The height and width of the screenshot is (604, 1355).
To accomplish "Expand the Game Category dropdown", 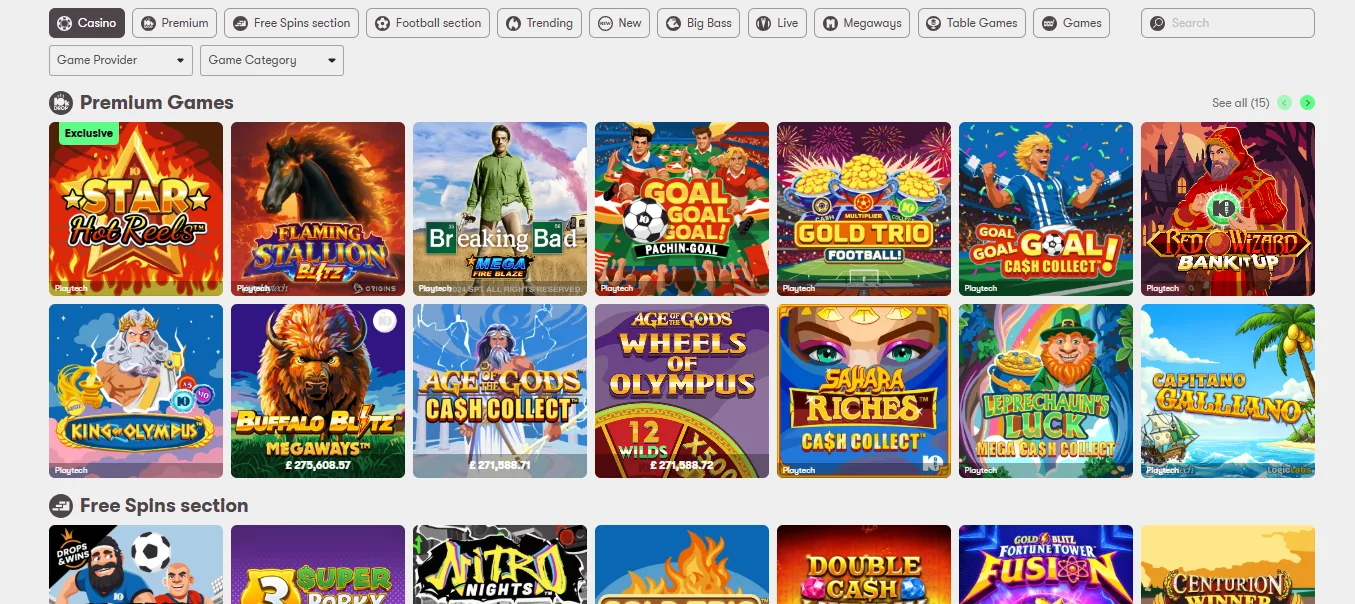I will [x=272, y=60].
